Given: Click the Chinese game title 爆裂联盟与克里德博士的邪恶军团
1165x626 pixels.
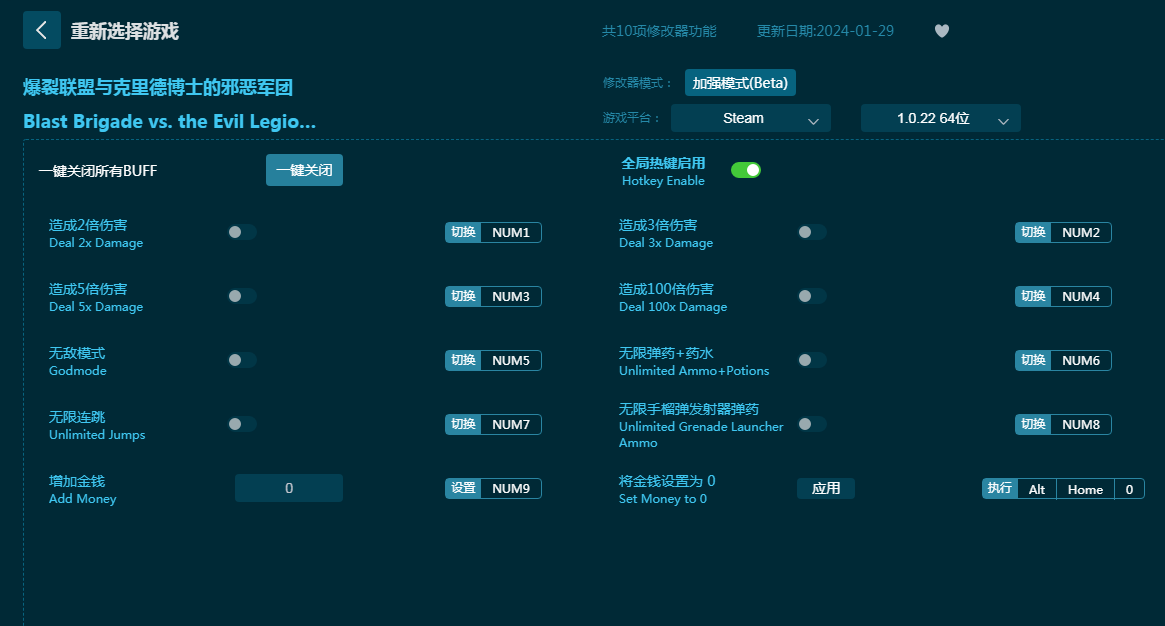Looking at the screenshot, I should point(158,88).
